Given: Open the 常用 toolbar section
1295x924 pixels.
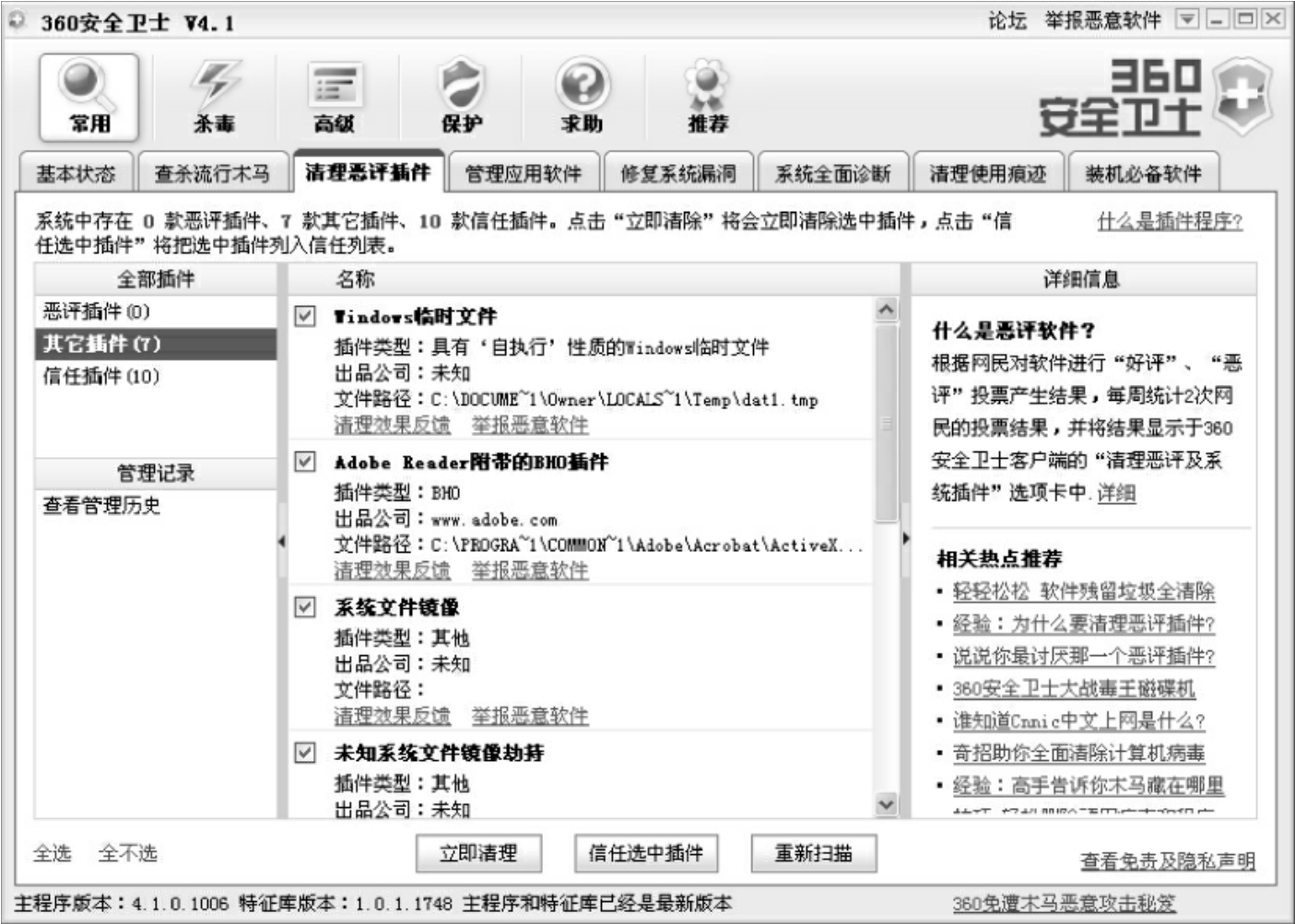Looking at the screenshot, I should coord(88,96).
